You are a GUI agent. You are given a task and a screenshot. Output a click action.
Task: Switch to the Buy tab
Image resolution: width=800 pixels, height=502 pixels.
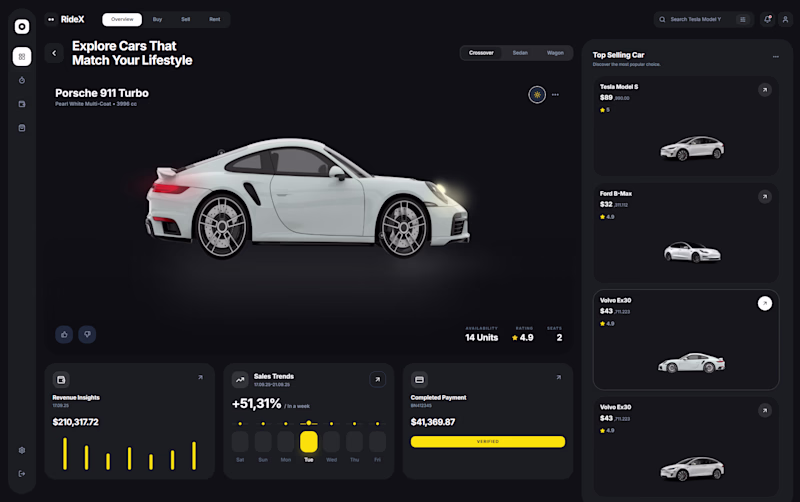[x=157, y=19]
